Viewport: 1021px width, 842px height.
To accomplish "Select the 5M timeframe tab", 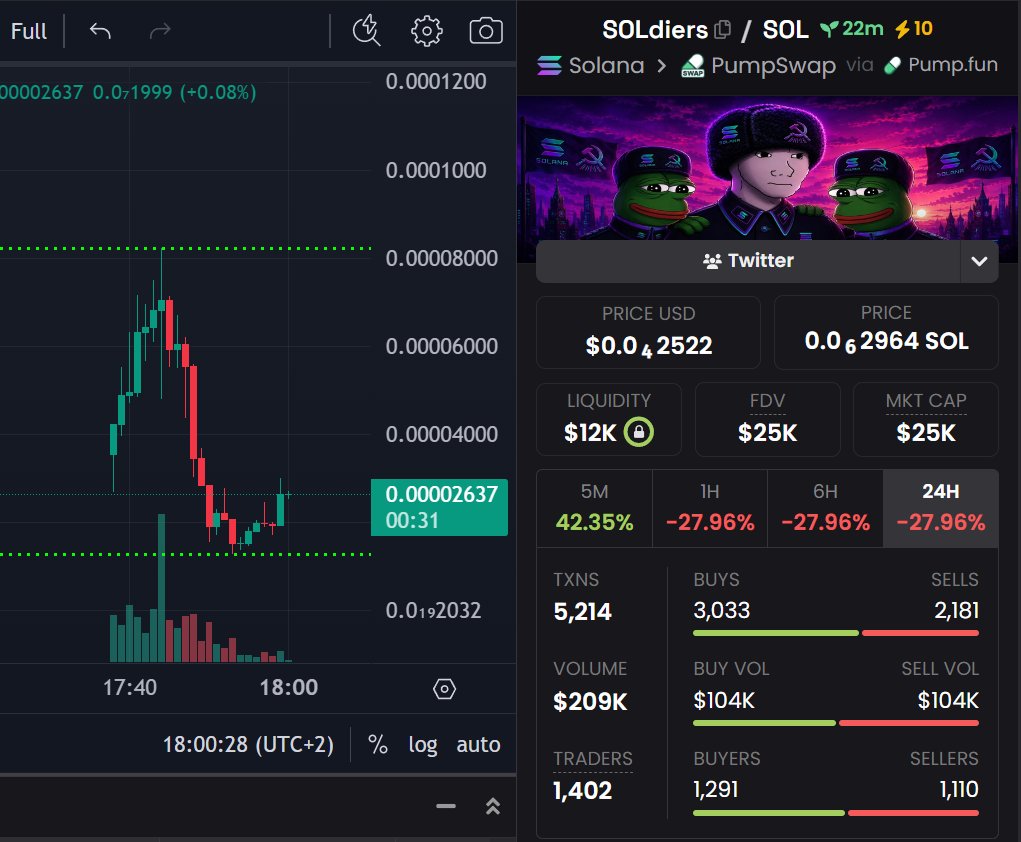I will coord(594,508).
